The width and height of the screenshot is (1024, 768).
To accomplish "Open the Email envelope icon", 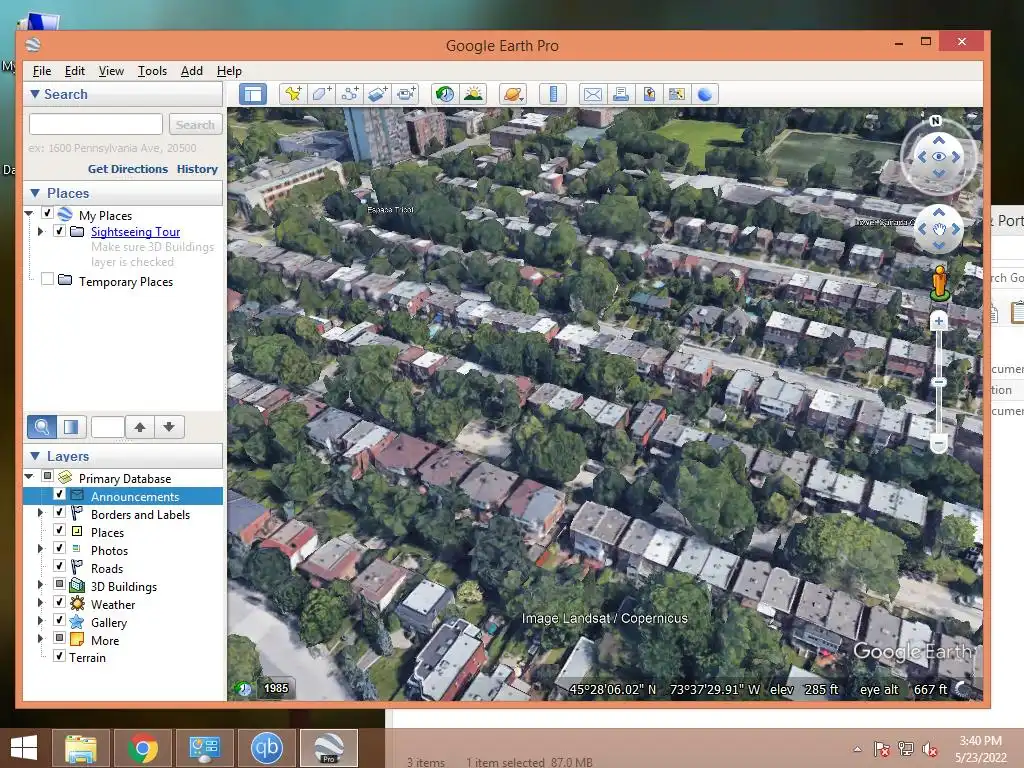I will pyautogui.click(x=592, y=94).
